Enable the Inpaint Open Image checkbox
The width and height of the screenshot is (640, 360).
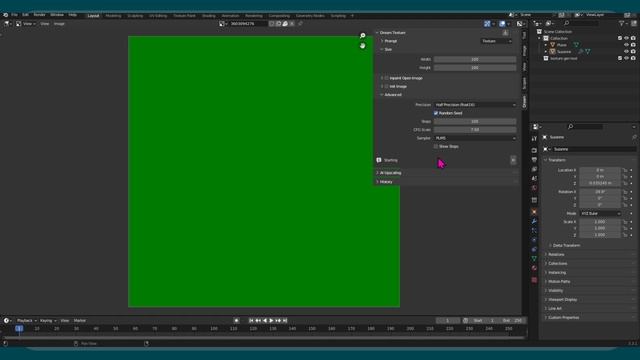387,78
